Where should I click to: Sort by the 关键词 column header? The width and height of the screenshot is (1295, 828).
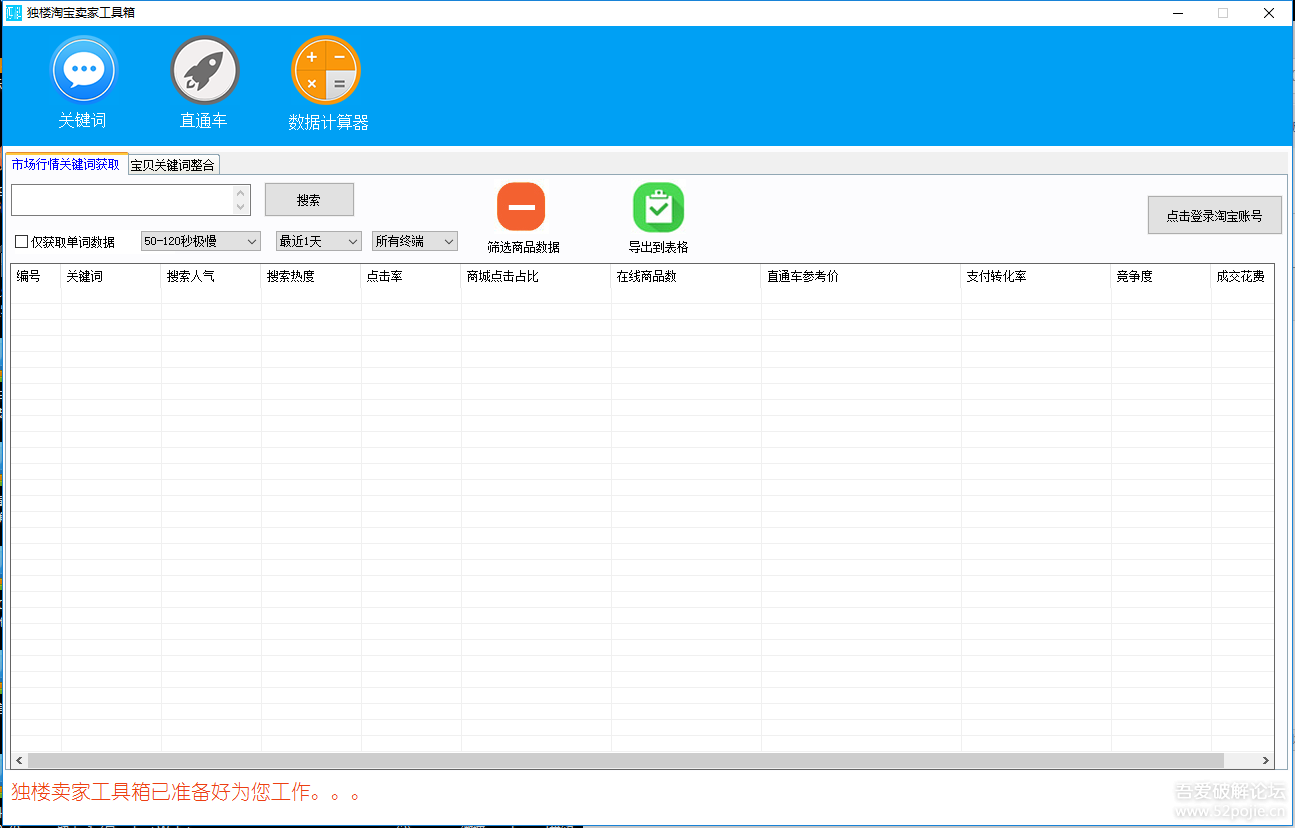pyautogui.click(x=111, y=276)
